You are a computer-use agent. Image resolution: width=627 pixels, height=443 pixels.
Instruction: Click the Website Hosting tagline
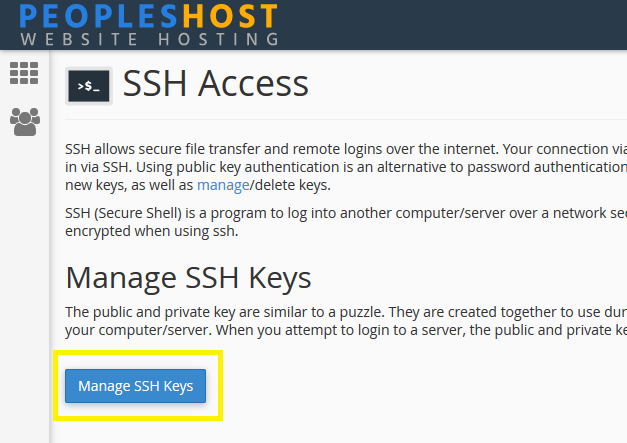tap(150, 39)
